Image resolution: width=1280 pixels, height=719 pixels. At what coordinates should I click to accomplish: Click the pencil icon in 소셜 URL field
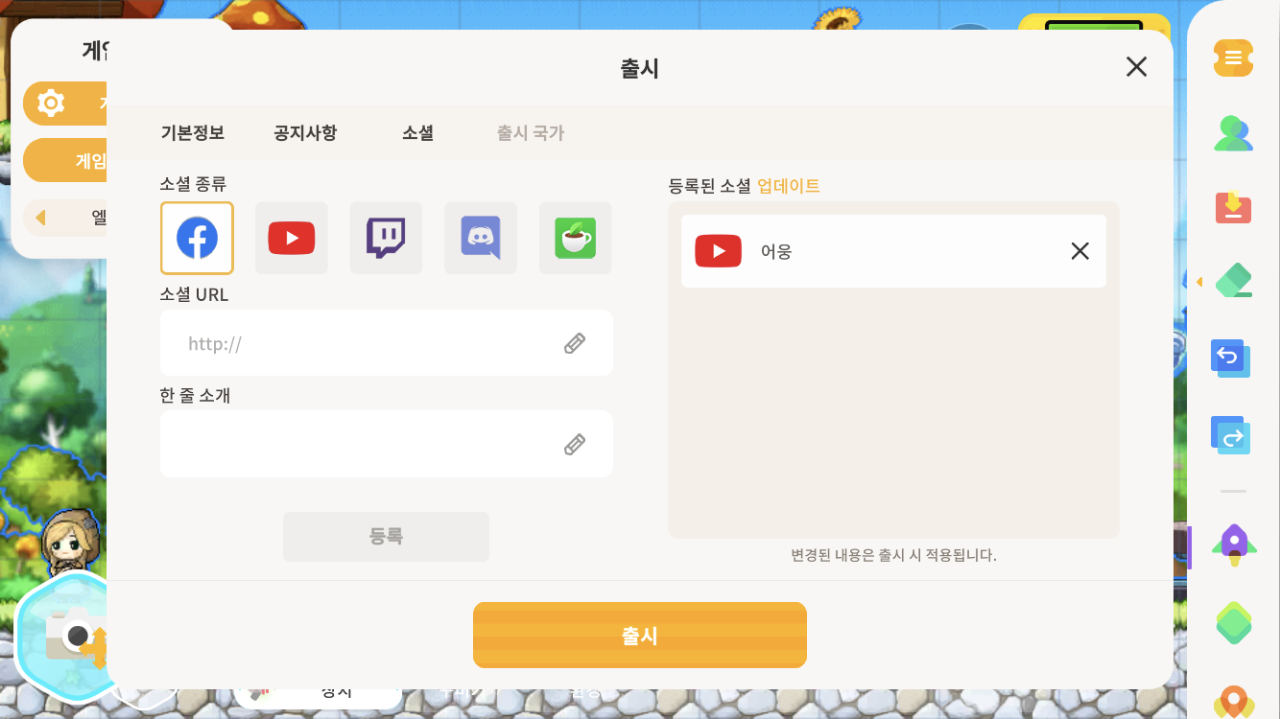pyautogui.click(x=574, y=344)
